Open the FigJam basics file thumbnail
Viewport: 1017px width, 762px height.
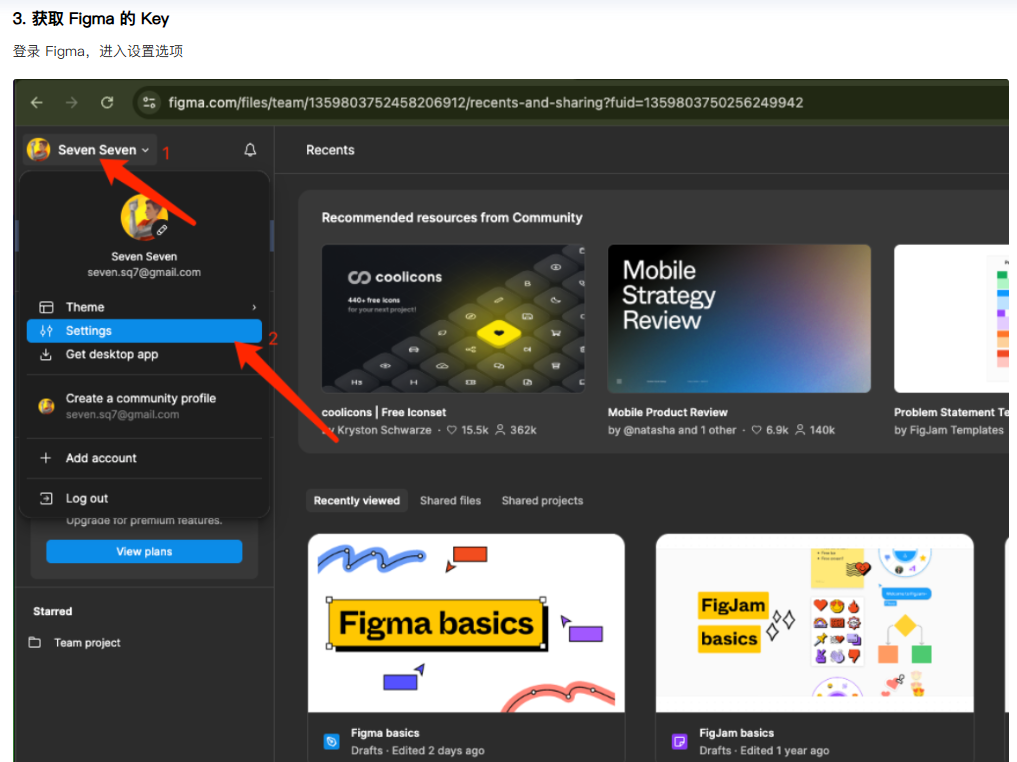[x=815, y=623]
